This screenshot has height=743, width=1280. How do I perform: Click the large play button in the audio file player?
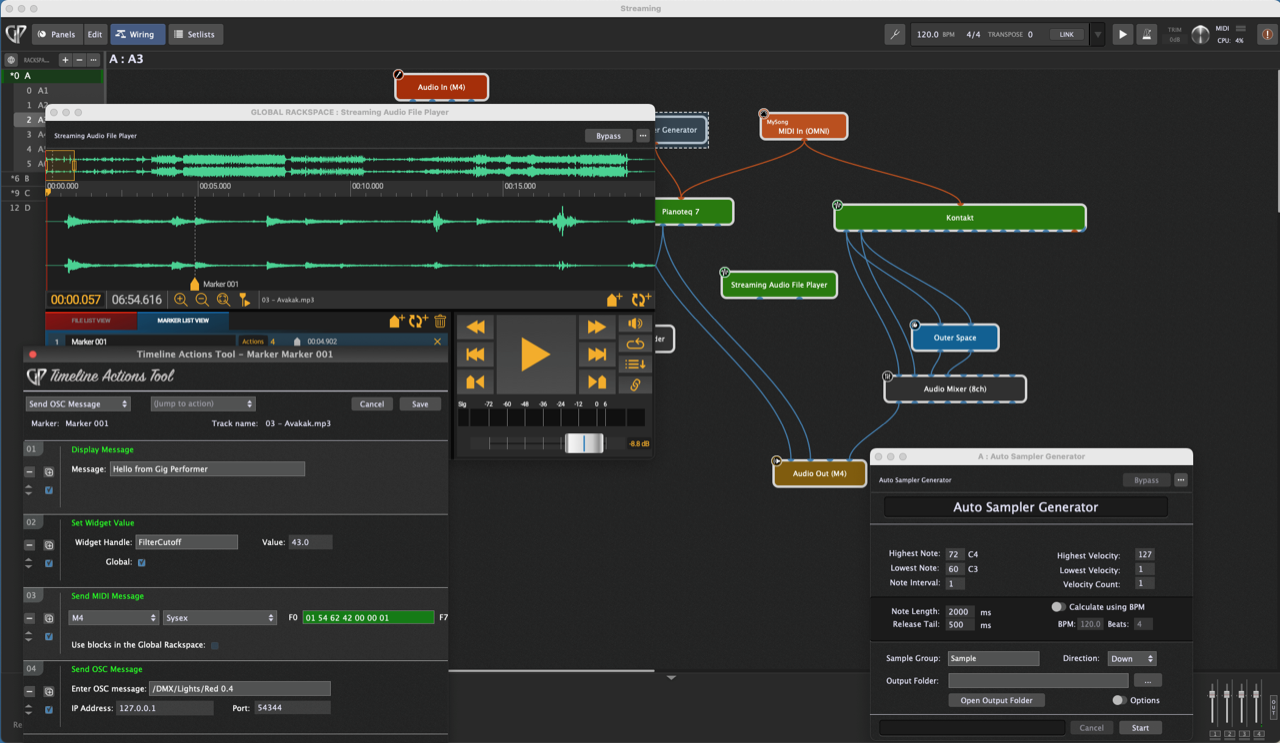pos(535,353)
